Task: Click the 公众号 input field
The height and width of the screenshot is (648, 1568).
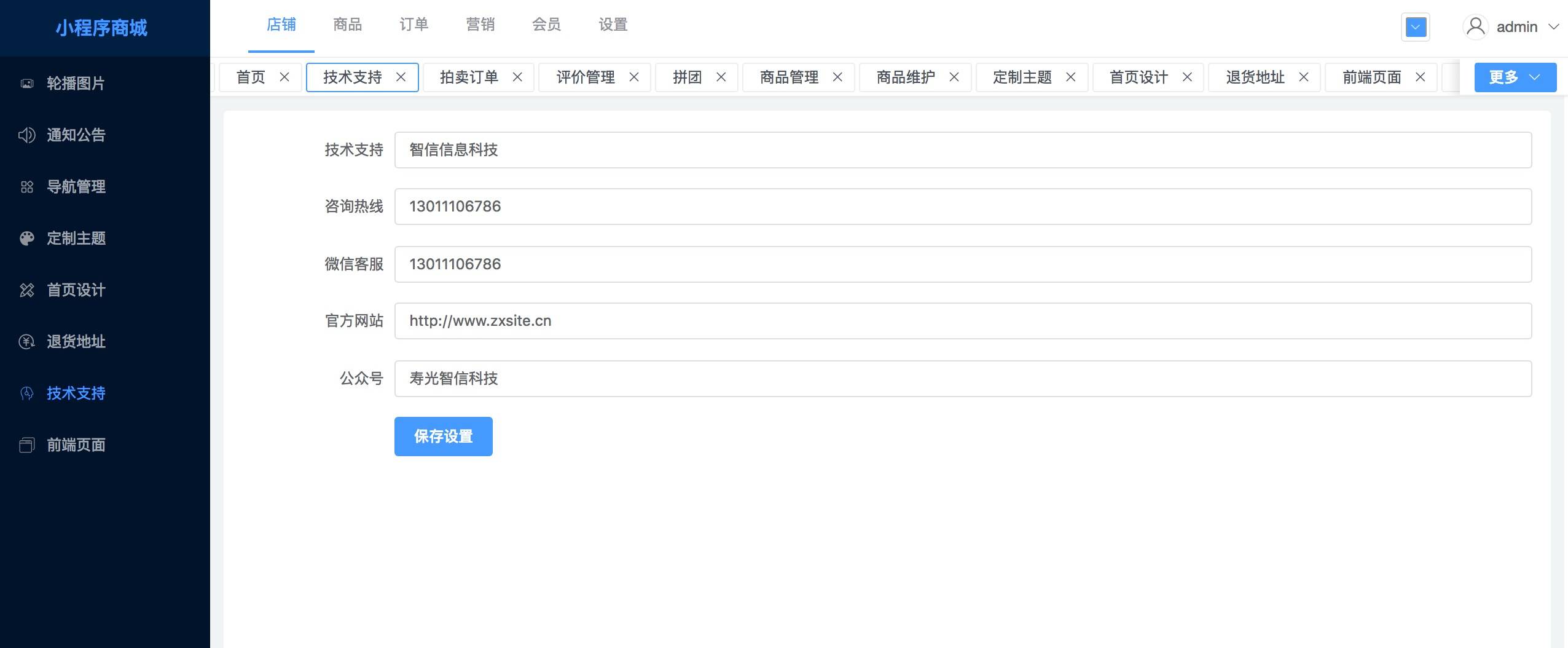Action: [963, 379]
